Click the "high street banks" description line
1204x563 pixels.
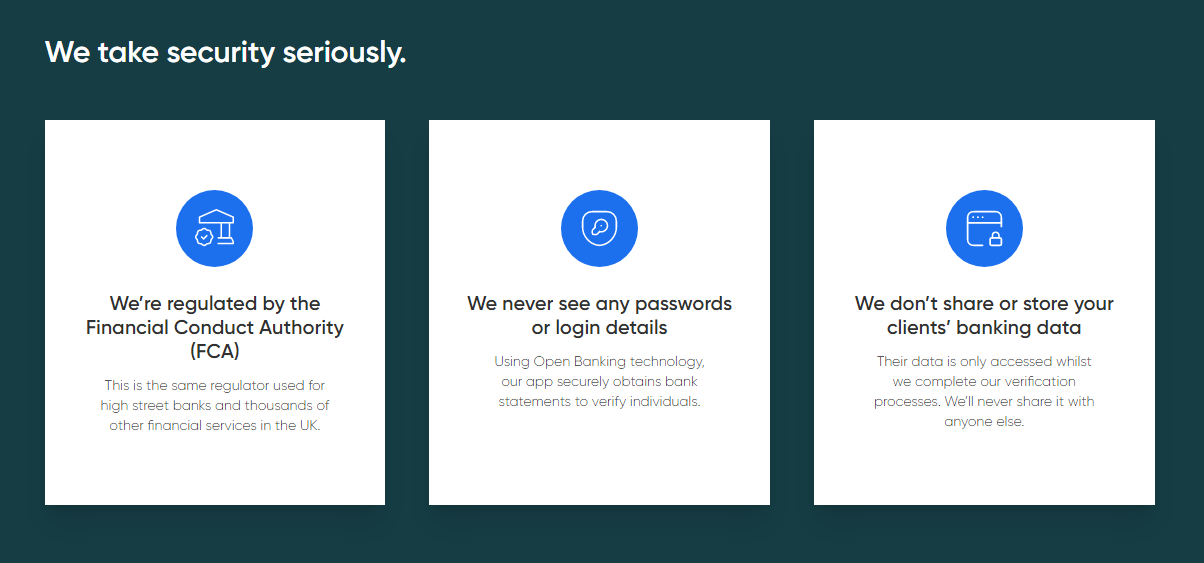[215, 405]
